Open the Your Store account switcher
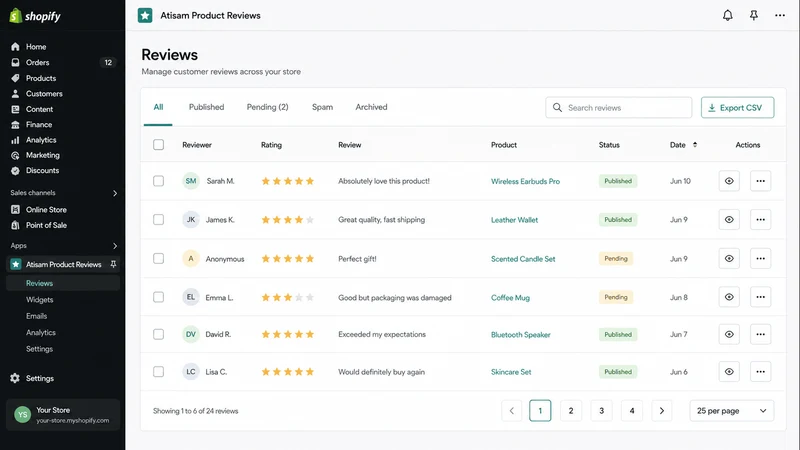The height and width of the screenshot is (450, 800). [63, 415]
